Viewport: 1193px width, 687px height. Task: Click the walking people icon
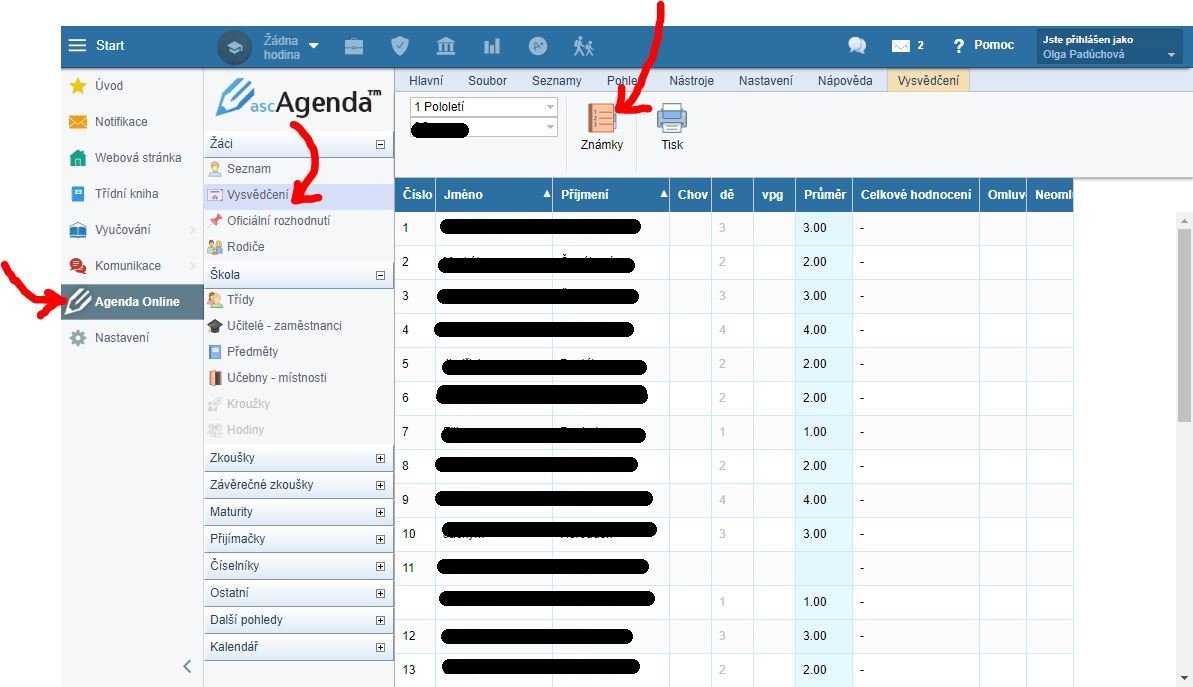(583, 46)
